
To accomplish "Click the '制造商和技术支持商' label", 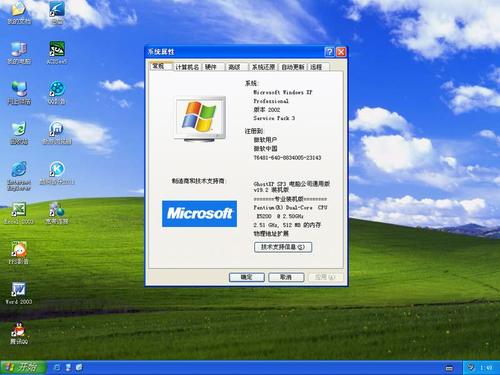I will (199, 181).
